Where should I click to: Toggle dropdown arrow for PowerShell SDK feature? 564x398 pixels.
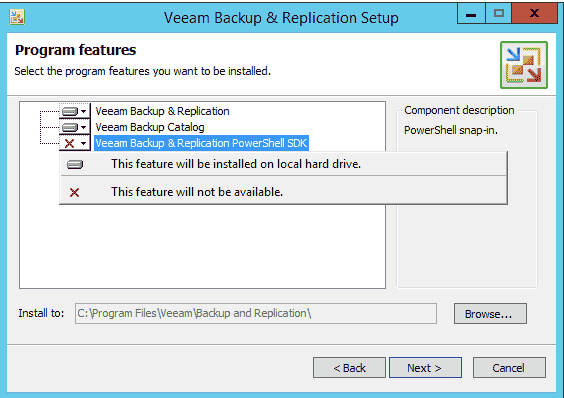[x=83, y=143]
